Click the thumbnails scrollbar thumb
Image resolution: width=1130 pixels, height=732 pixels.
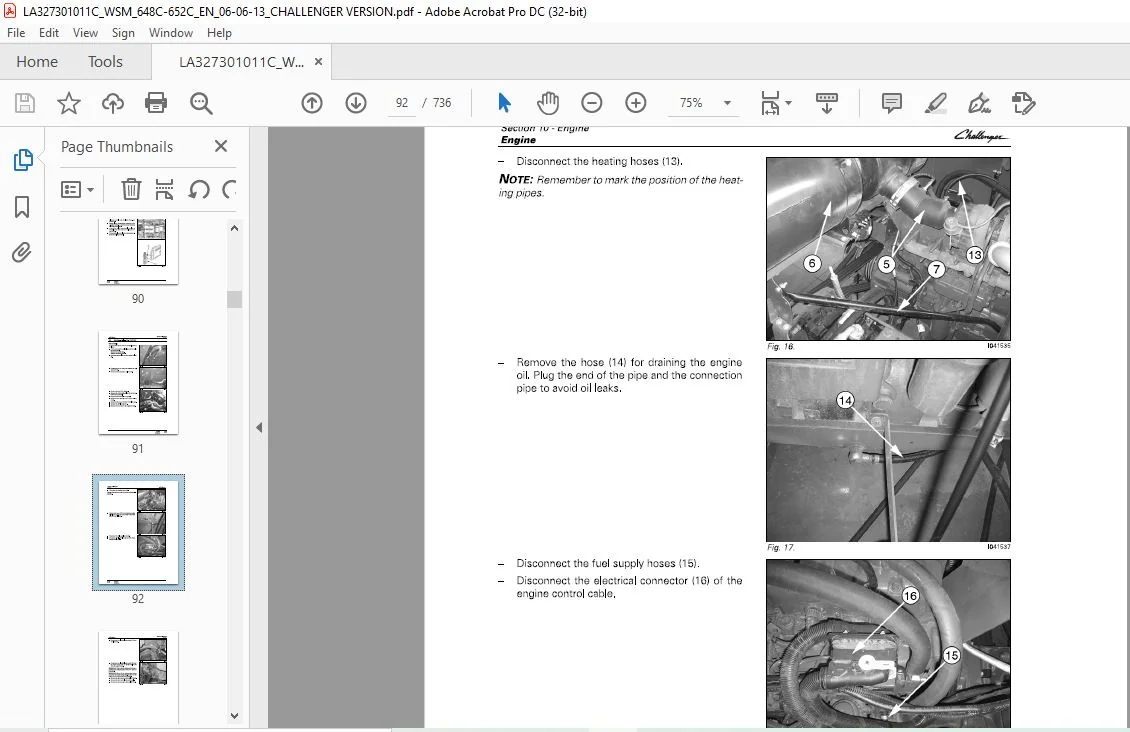point(234,299)
